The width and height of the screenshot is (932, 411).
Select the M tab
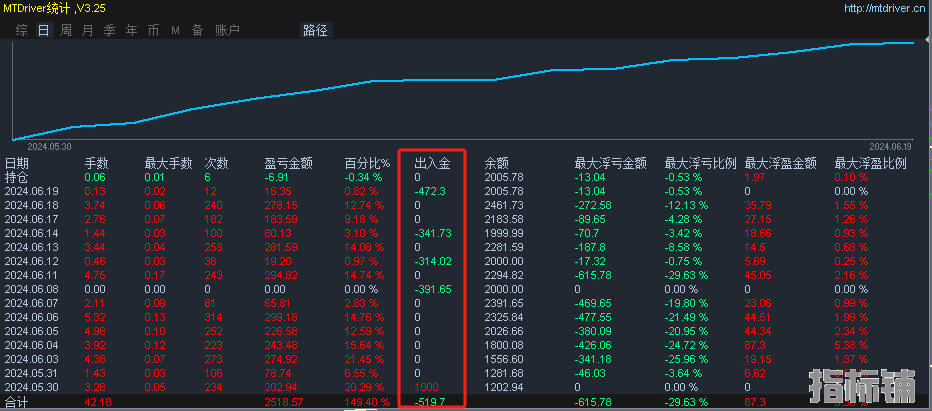pos(175,30)
